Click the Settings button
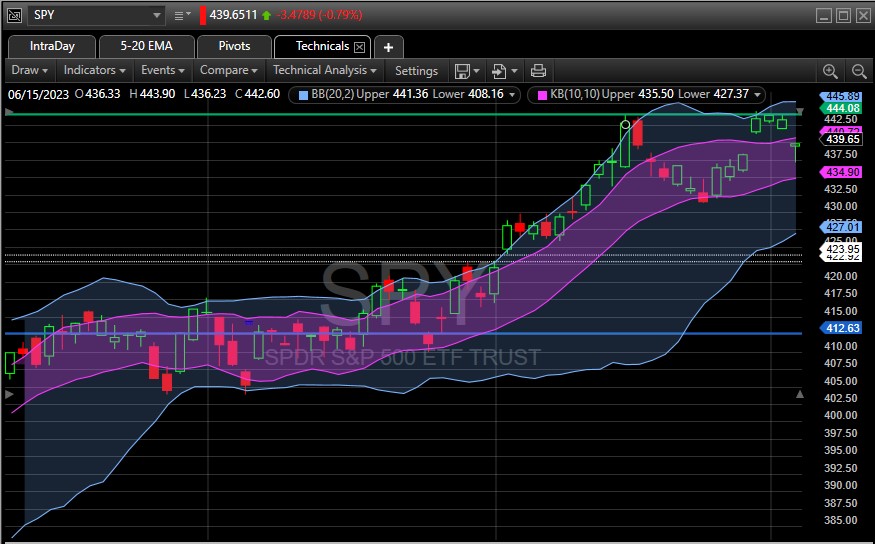Image resolution: width=875 pixels, height=544 pixels. point(416,71)
